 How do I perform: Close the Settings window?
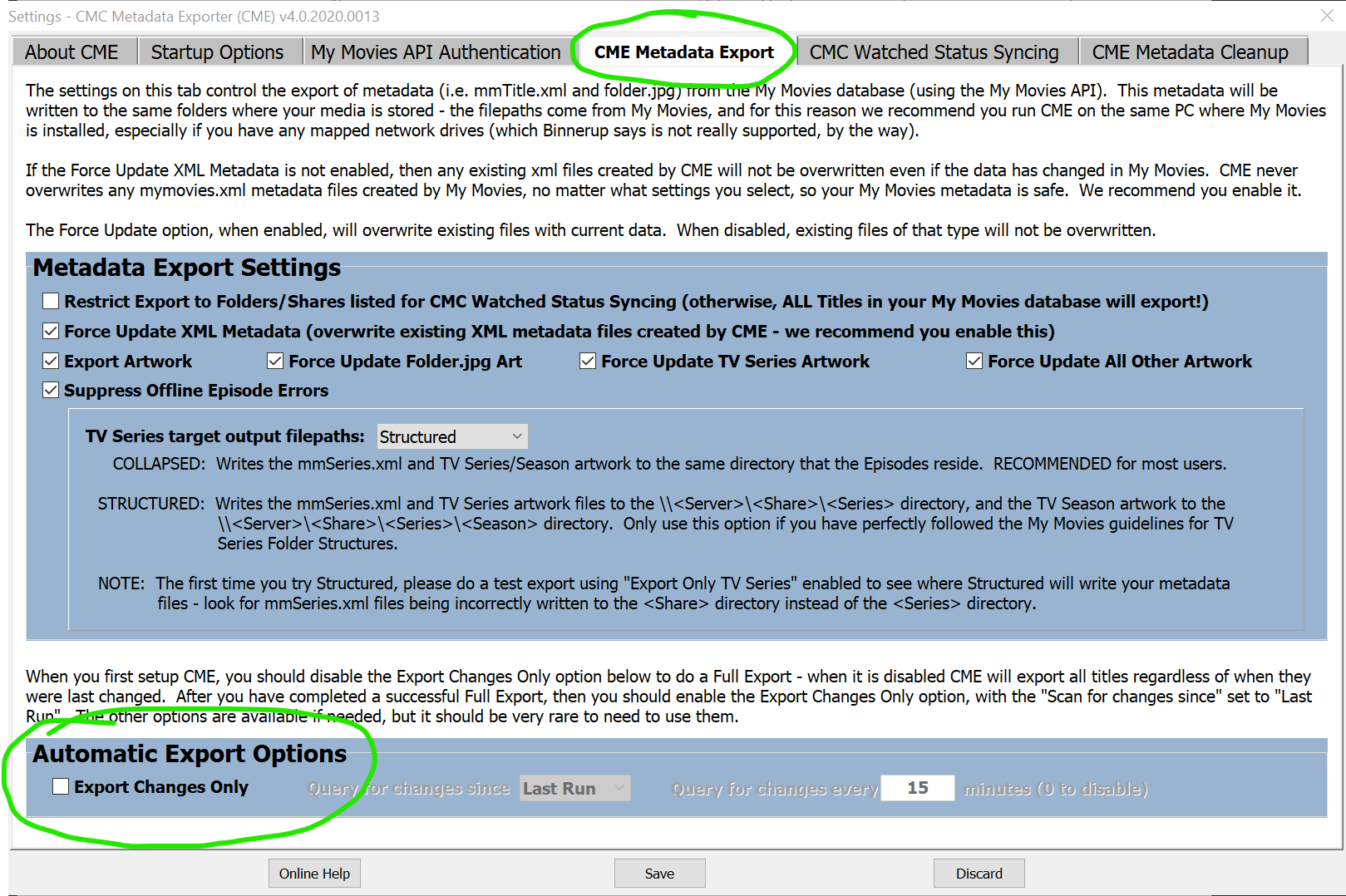pyautogui.click(x=1327, y=16)
